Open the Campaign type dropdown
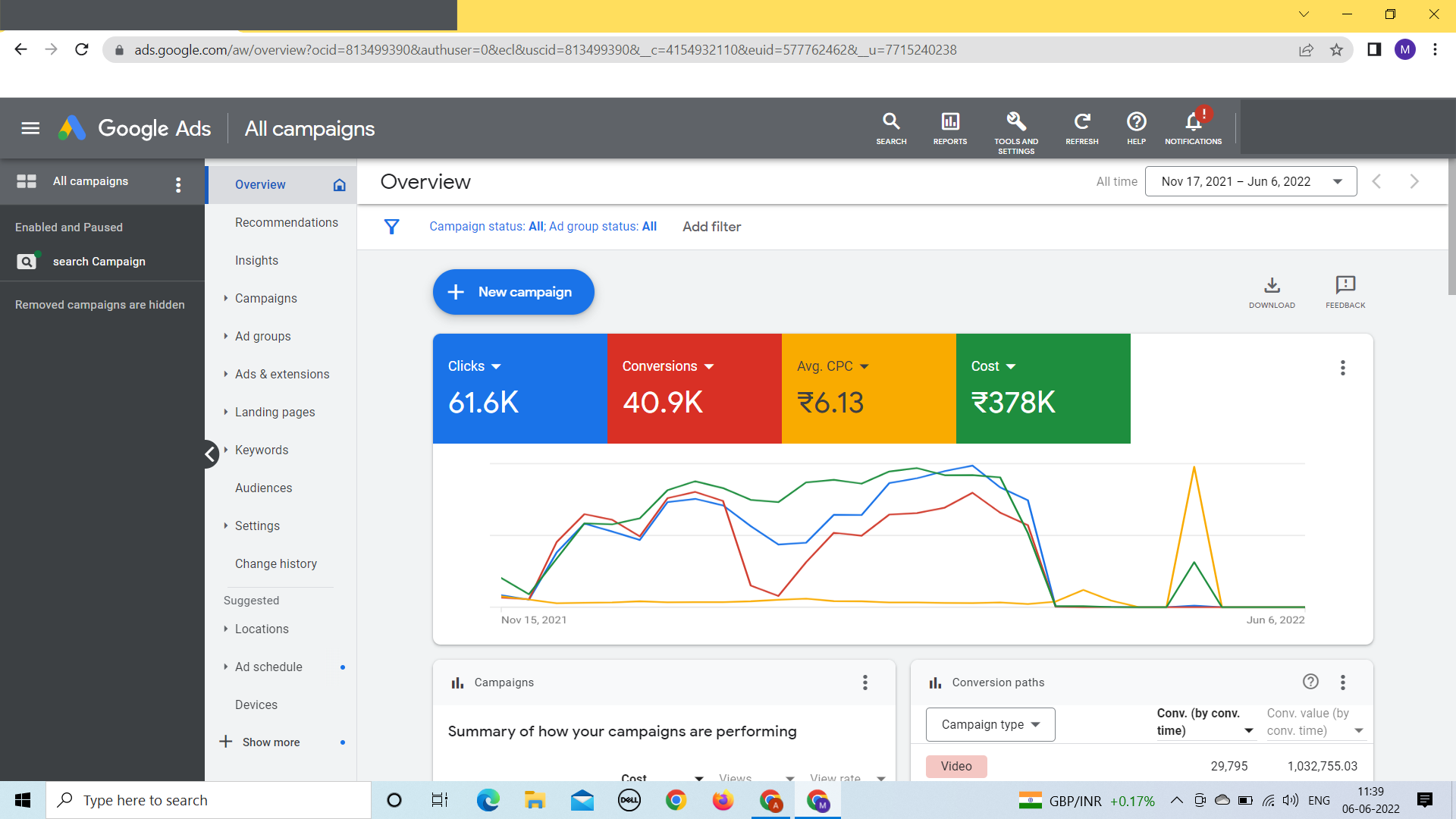This screenshot has width=1456, height=819. click(x=990, y=724)
